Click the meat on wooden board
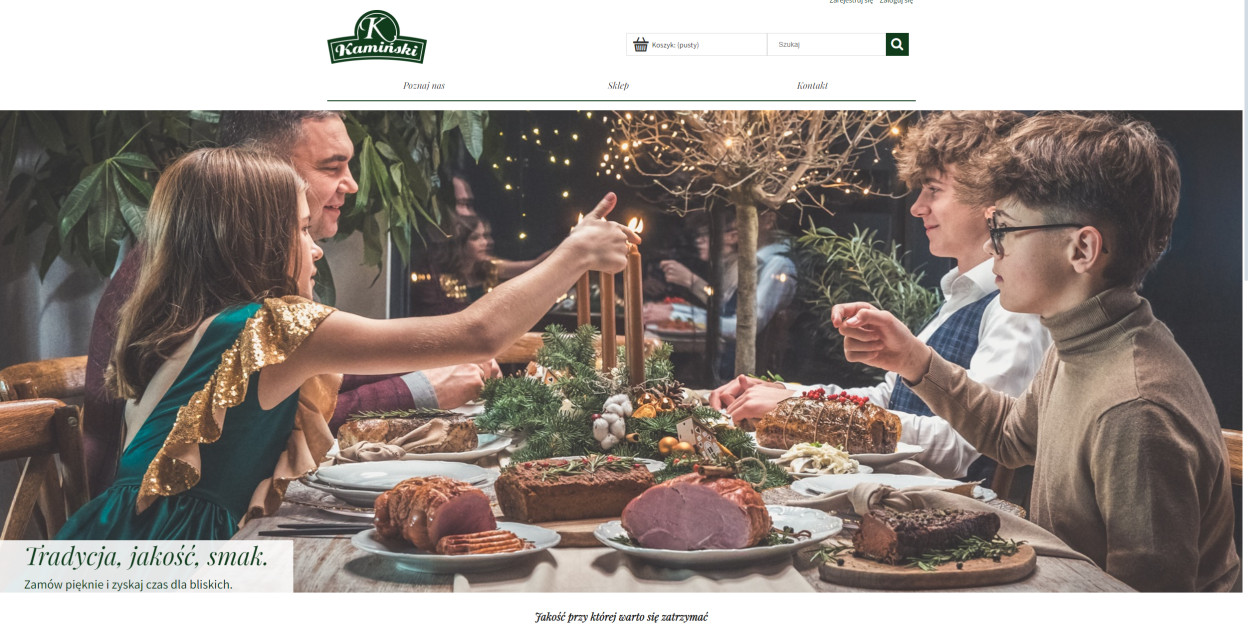Image resolution: width=1250 pixels, height=630 pixels. click(x=925, y=532)
